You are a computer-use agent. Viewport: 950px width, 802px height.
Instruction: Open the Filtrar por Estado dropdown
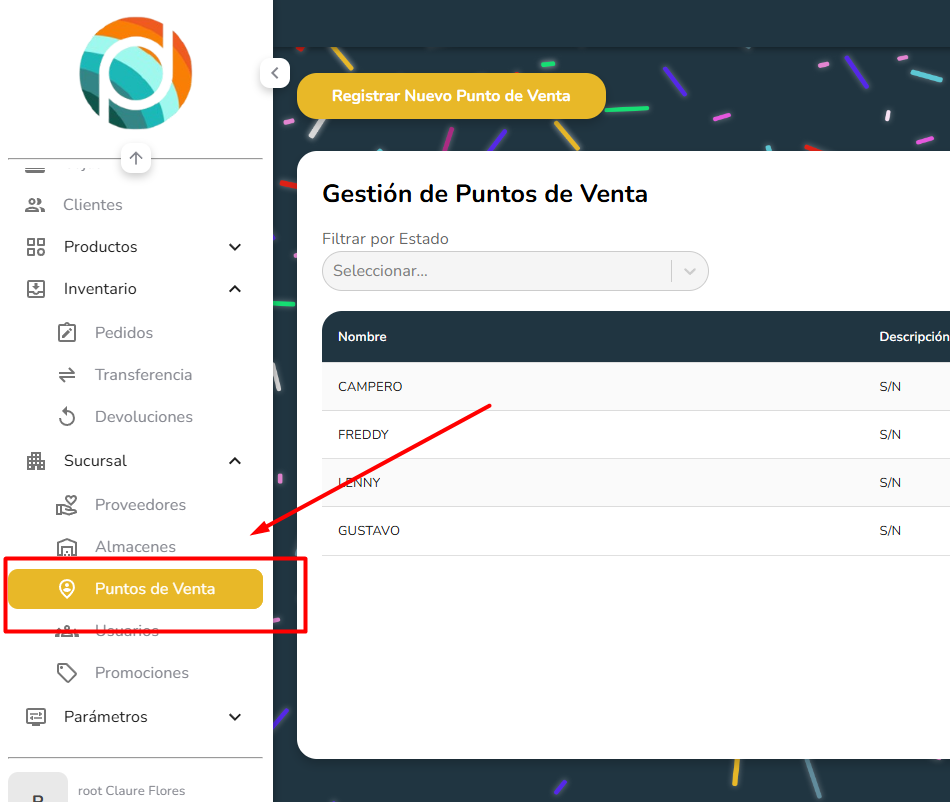[x=514, y=271]
